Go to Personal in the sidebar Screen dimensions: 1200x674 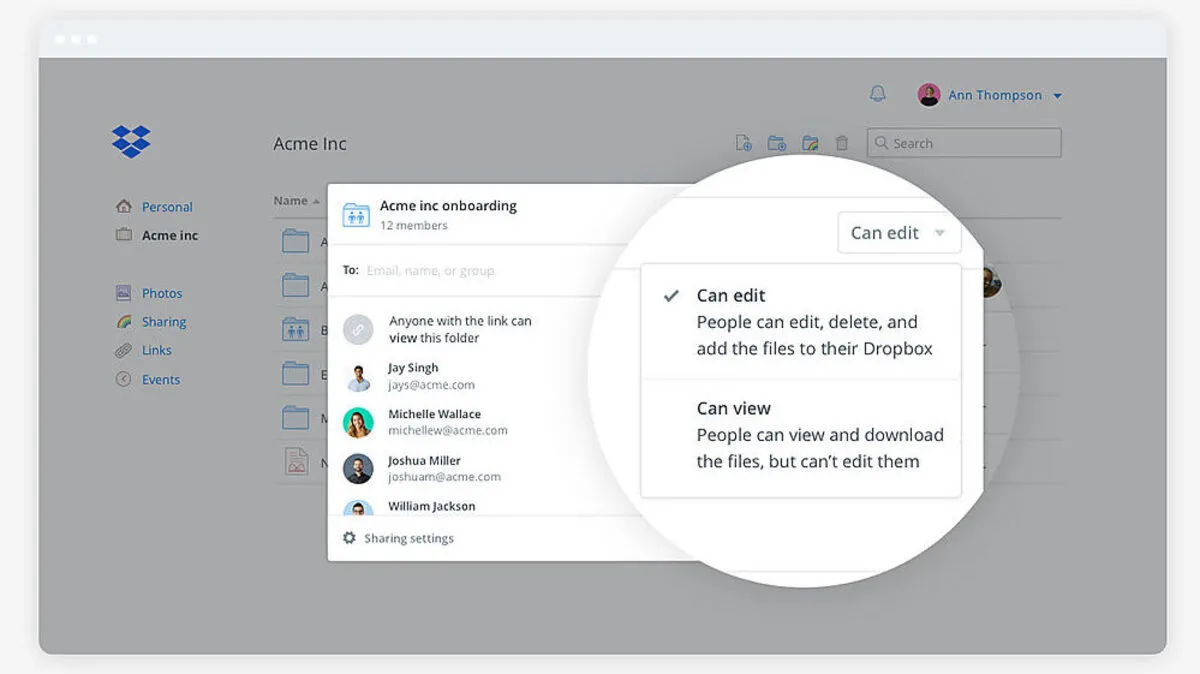(x=166, y=207)
